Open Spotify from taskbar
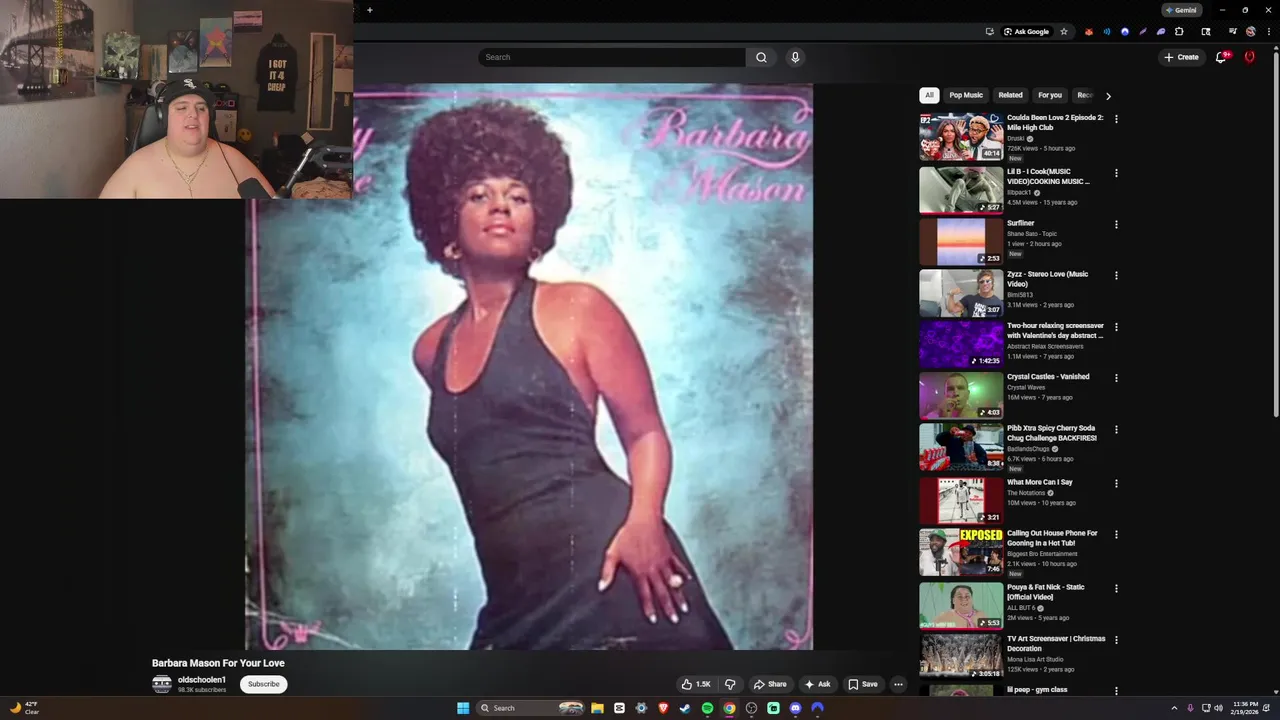 707,708
